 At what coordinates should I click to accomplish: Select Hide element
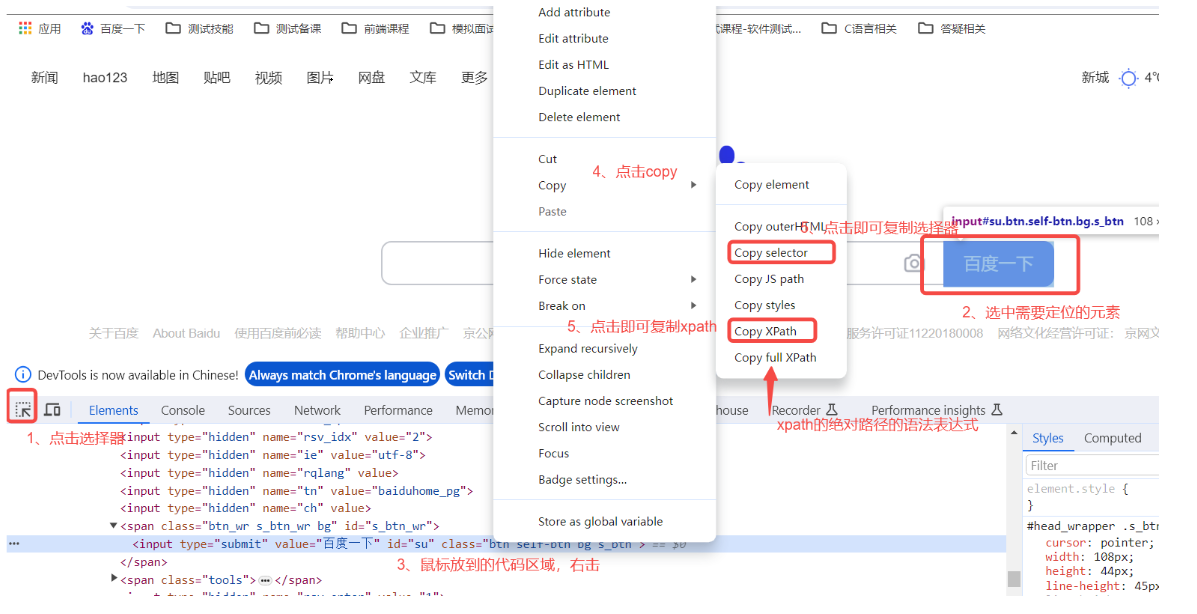tap(574, 254)
